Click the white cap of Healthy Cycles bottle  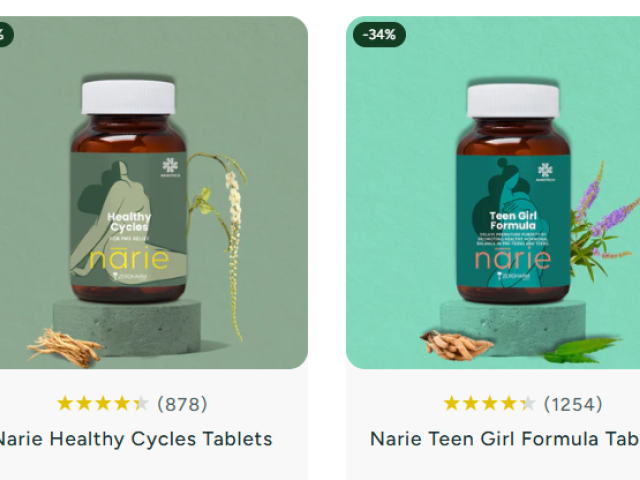[128, 97]
